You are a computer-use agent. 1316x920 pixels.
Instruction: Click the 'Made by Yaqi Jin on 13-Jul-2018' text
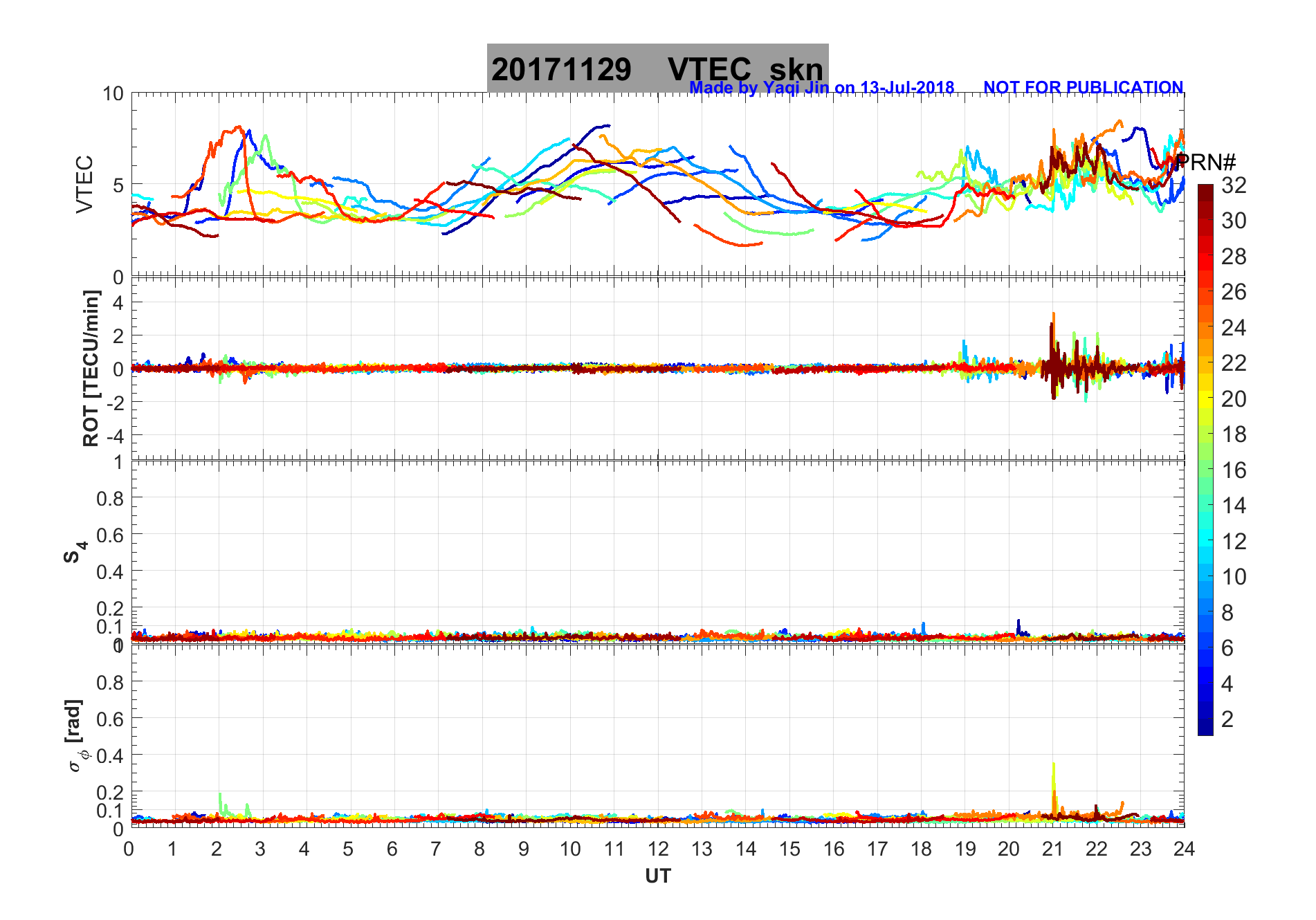822,88
